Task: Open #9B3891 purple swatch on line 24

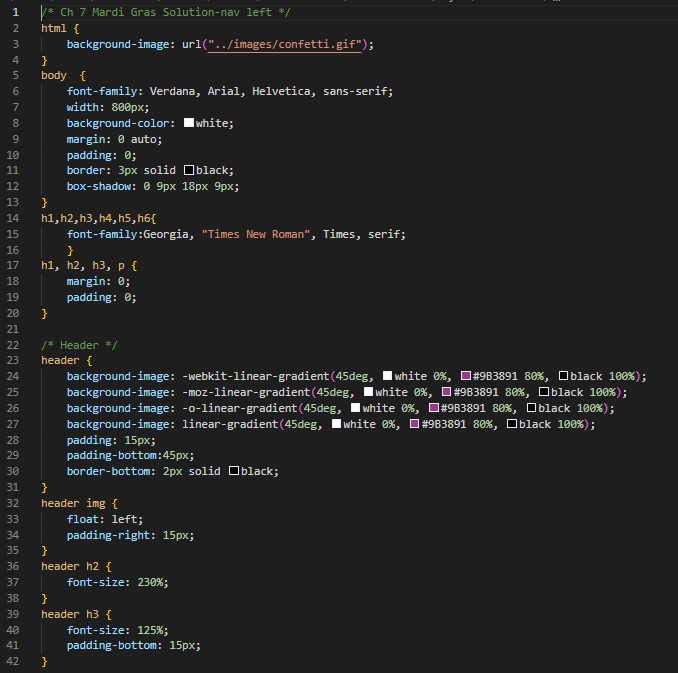Action: point(466,375)
